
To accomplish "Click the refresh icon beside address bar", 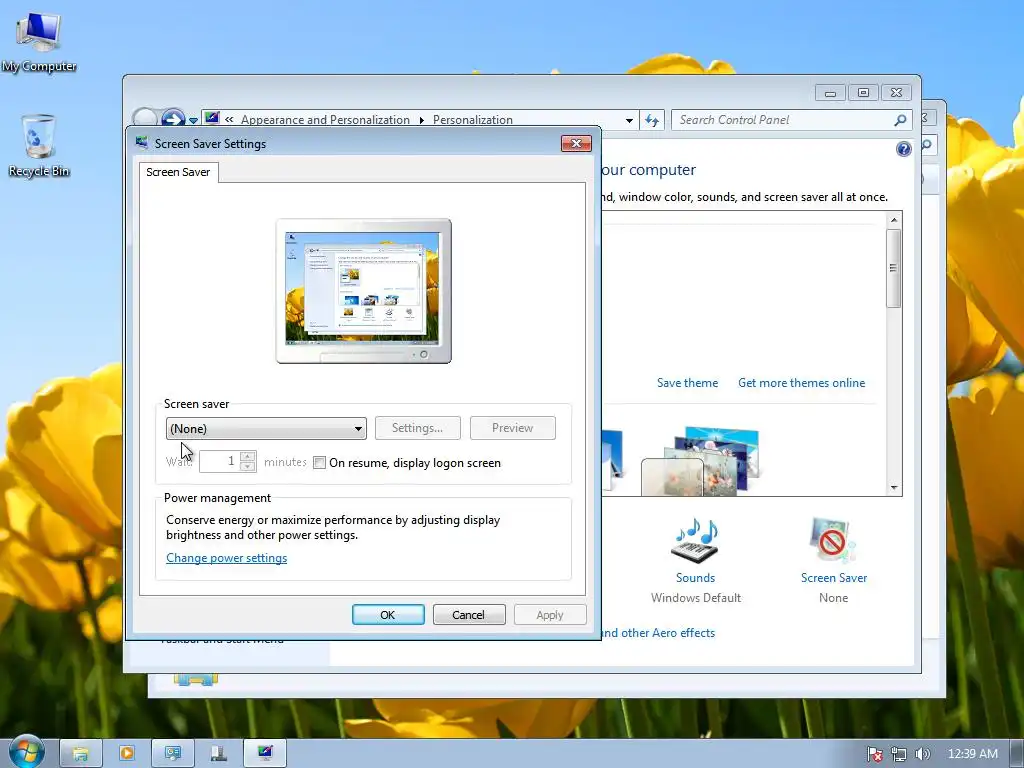I will [652, 120].
